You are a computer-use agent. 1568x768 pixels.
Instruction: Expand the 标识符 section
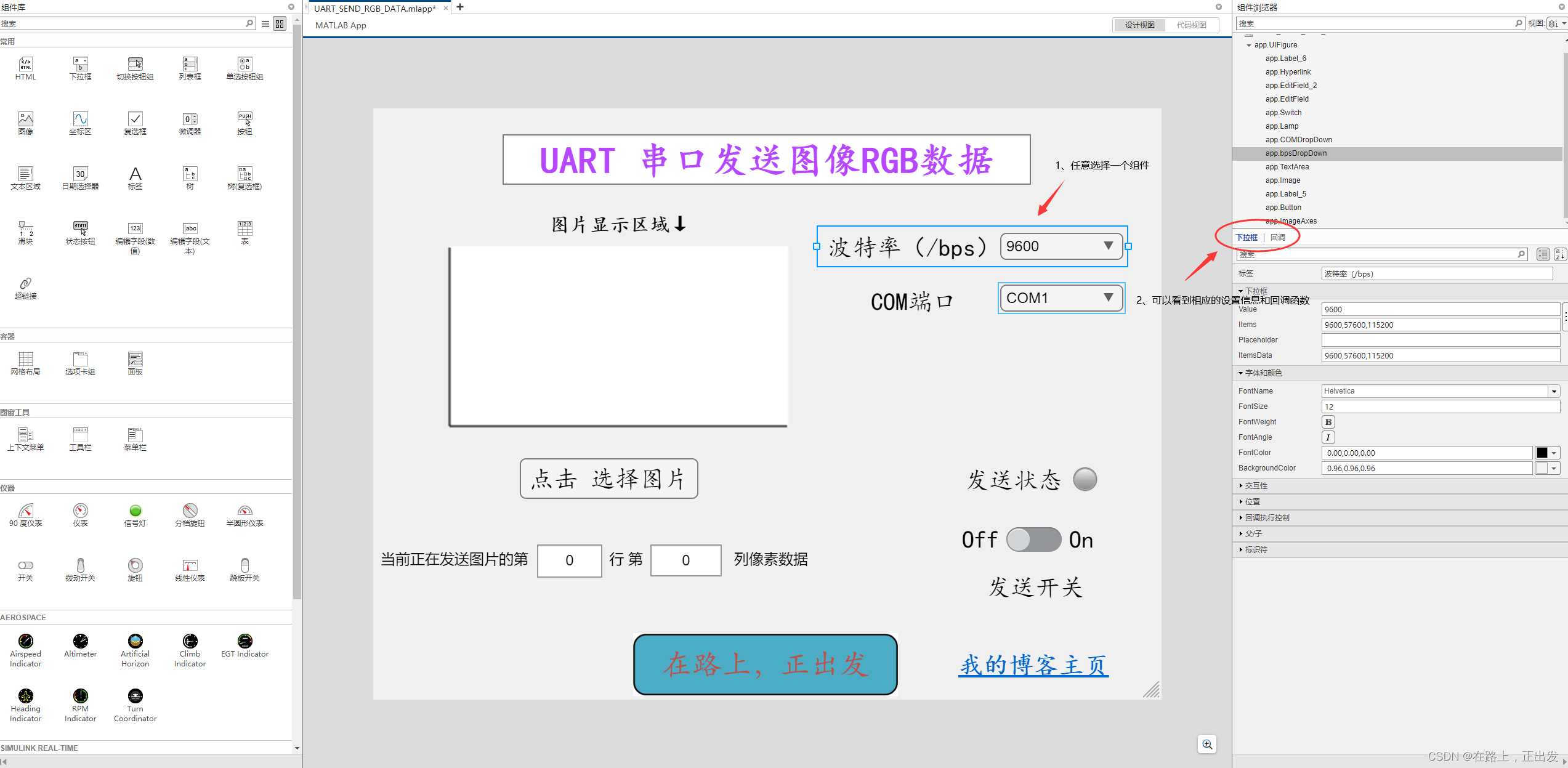(1240, 550)
